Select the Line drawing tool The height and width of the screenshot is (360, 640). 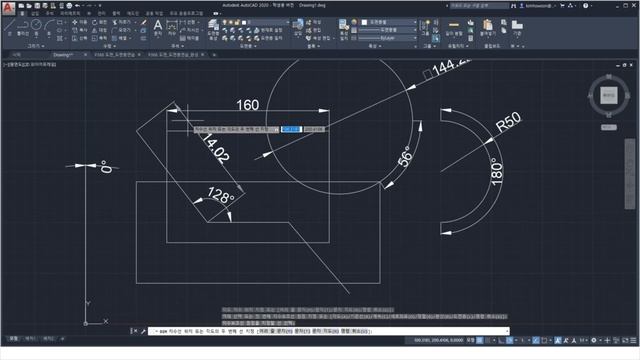(10, 26)
